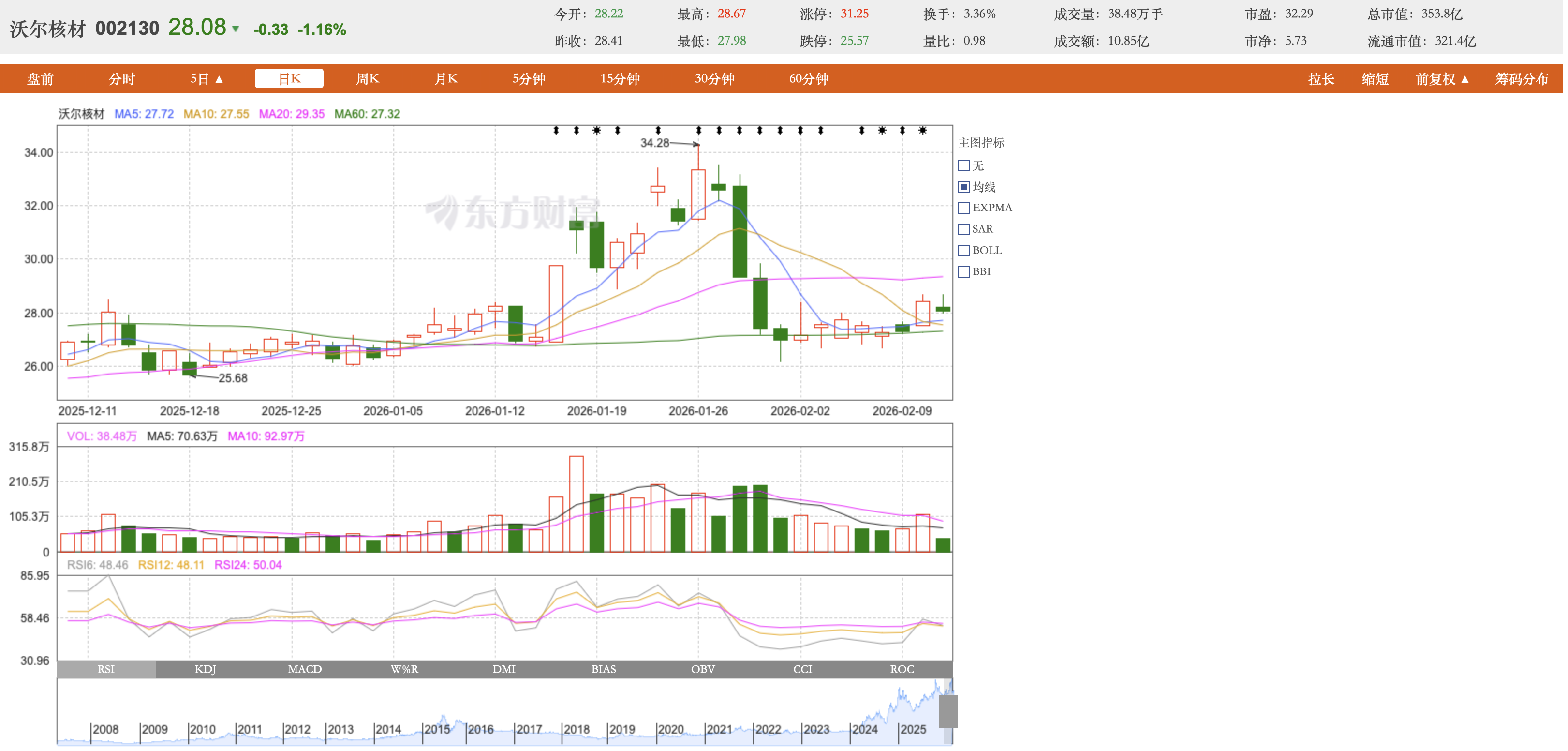Expand the 5日 period dropdown
Image resolution: width=1568 pixels, height=751 pixels.
[x=207, y=78]
